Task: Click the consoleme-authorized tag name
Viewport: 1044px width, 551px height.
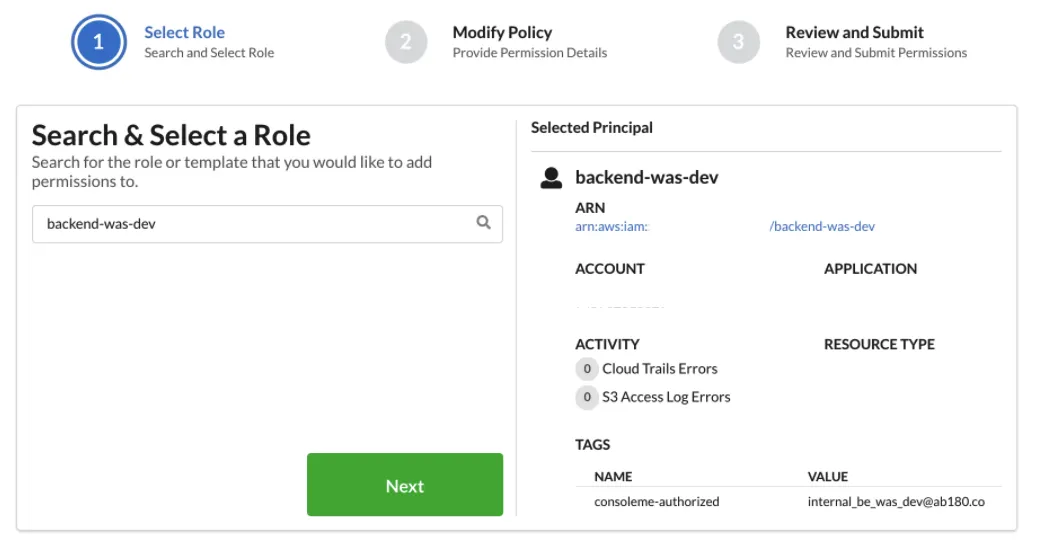Action: pyautogui.click(x=656, y=502)
